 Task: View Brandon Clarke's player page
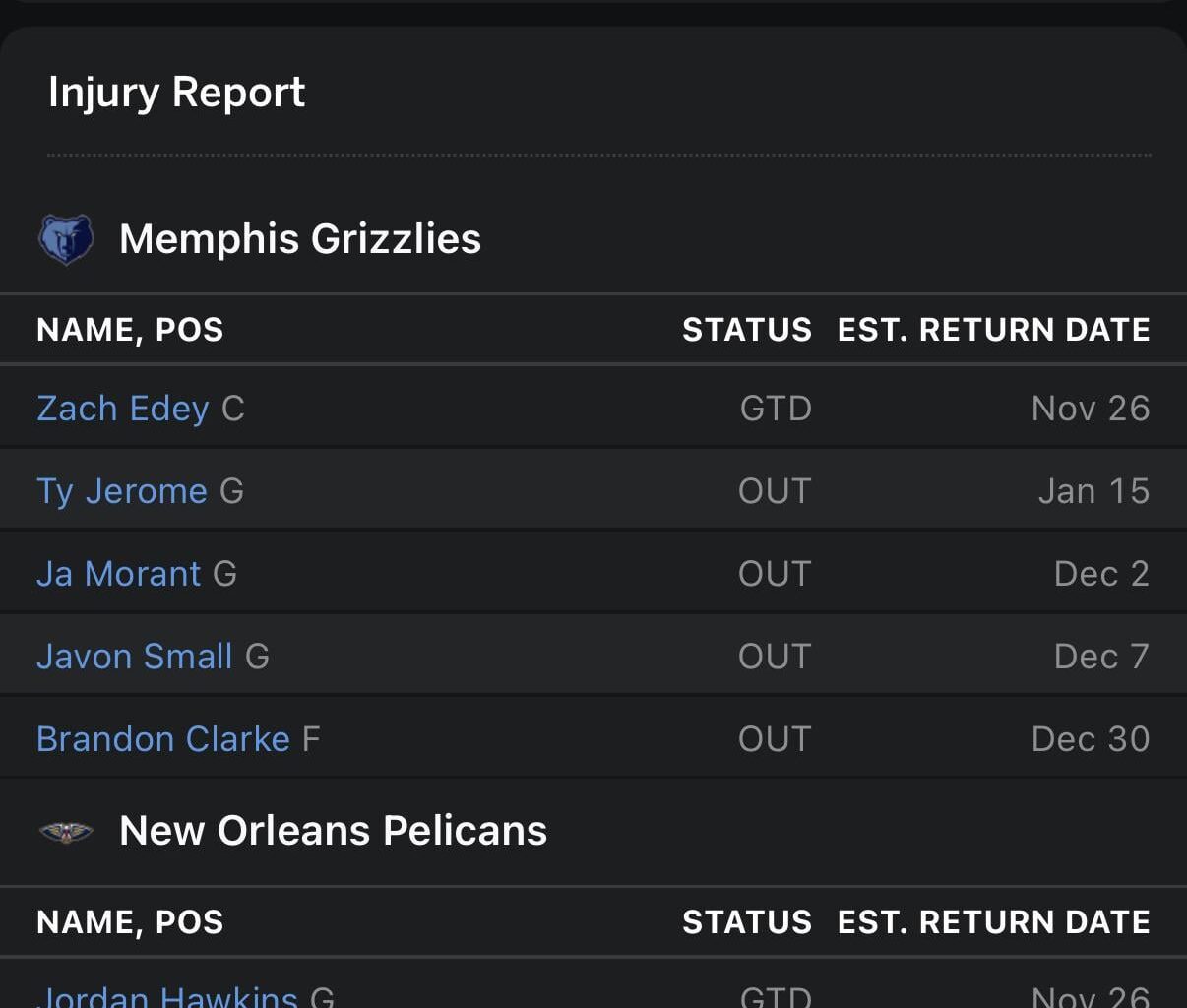(x=163, y=738)
